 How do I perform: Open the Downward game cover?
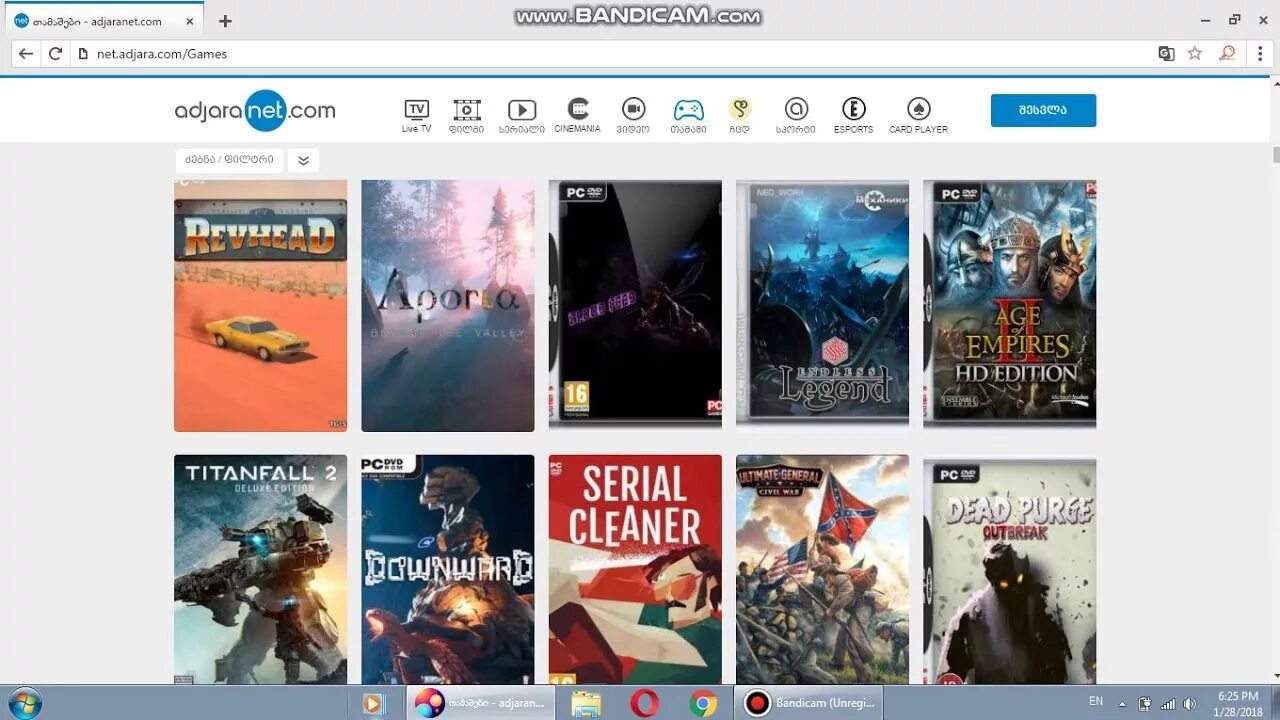click(x=448, y=570)
